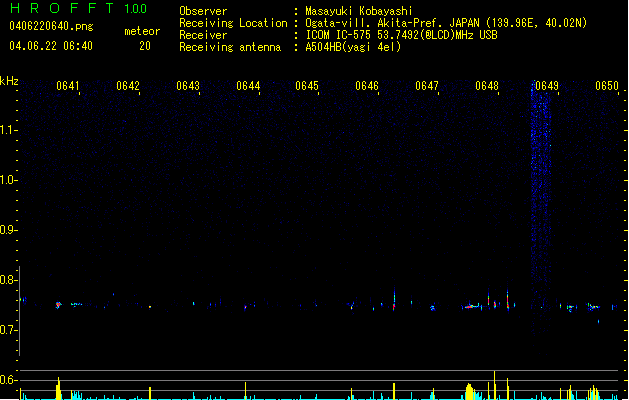The height and width of the screenshot is (400, 629).
Task: Click the meteor count value 20
Action: coord(145,46)
